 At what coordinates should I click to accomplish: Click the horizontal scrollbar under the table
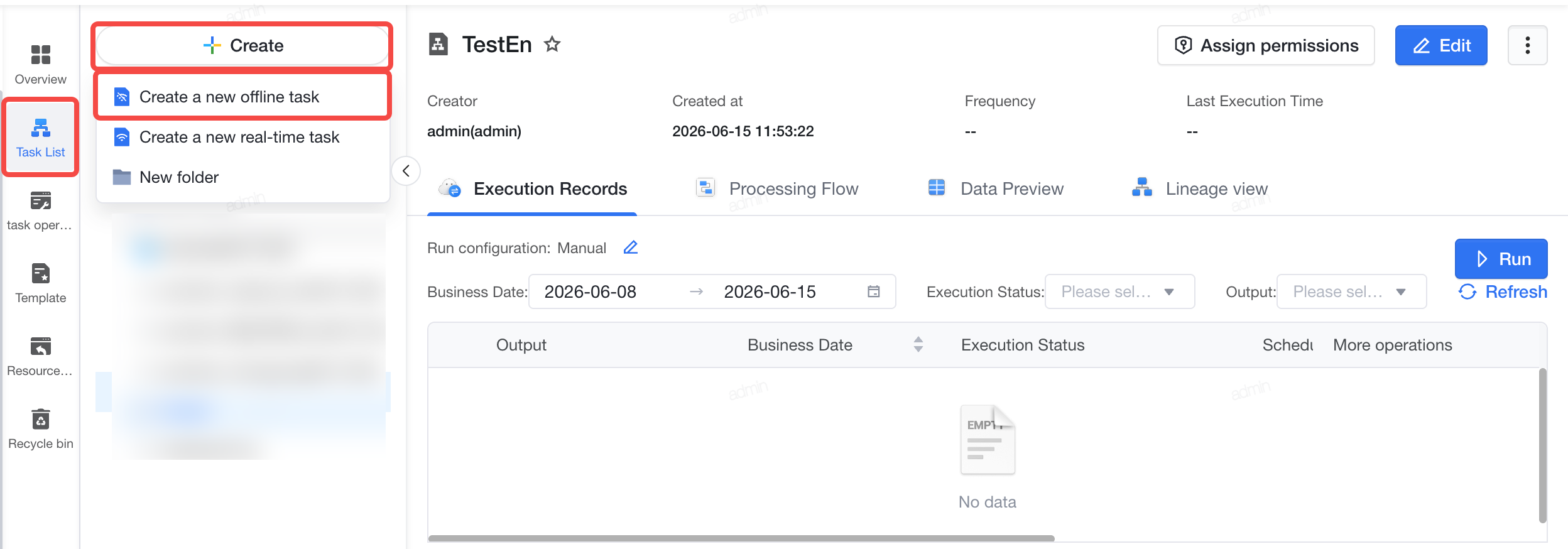click(x=741, y=538)
